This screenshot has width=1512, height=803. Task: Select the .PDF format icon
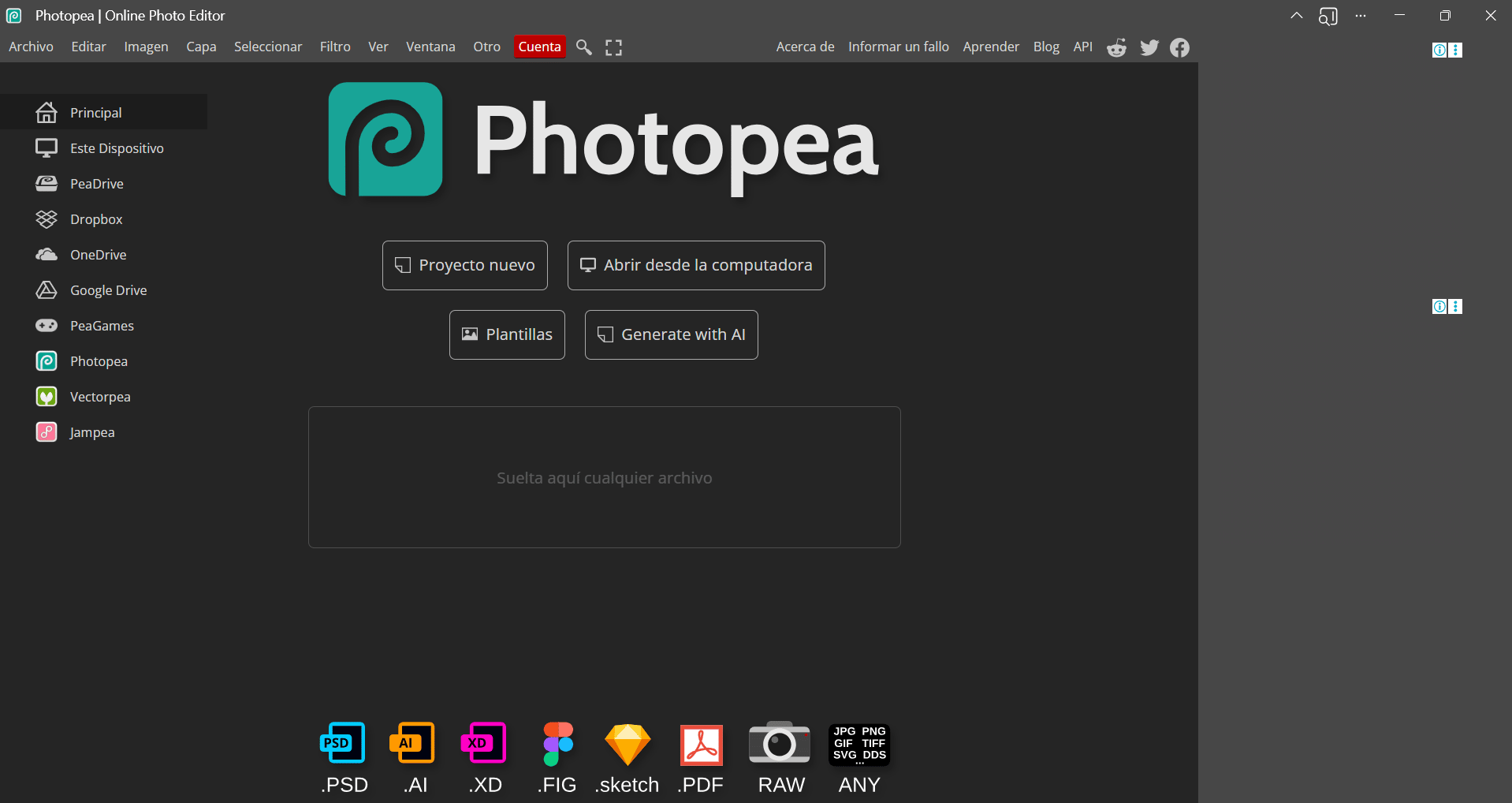point(702,745)
